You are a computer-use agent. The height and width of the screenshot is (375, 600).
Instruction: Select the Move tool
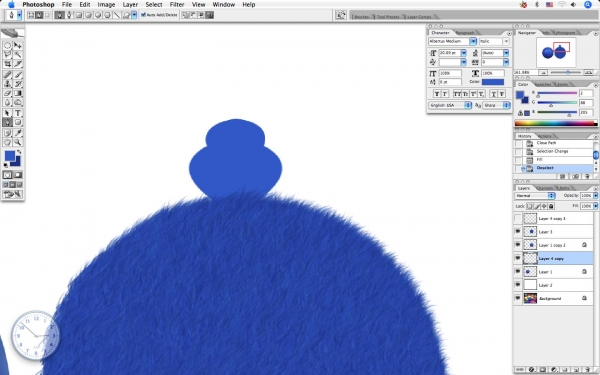pyautogui.click(x=18, y=45)
